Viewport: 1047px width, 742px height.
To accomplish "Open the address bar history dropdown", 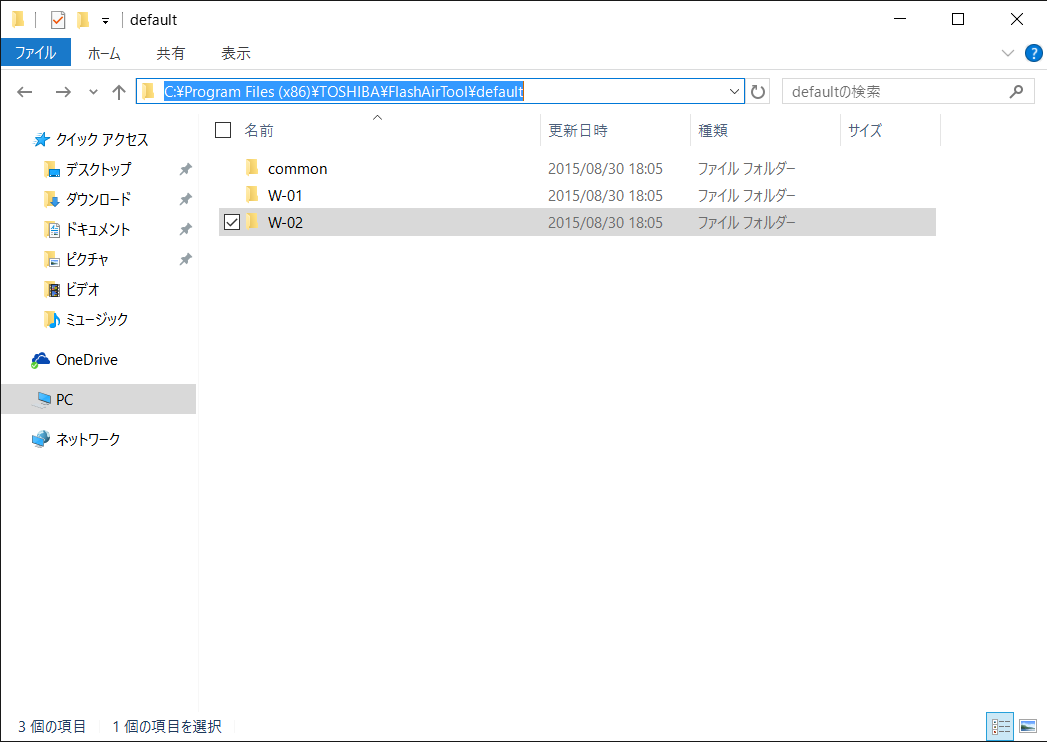I will (735, 91).
